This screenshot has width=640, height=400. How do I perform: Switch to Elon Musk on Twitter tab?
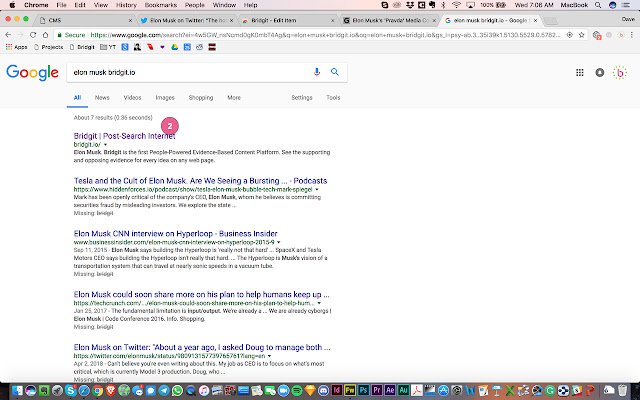[x=187, y=20]
